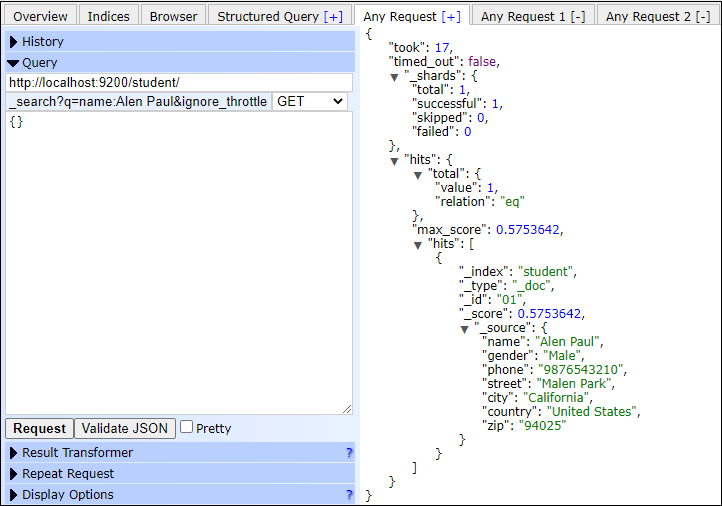
Task: Collapse the Query section
Action: [180, 62]
